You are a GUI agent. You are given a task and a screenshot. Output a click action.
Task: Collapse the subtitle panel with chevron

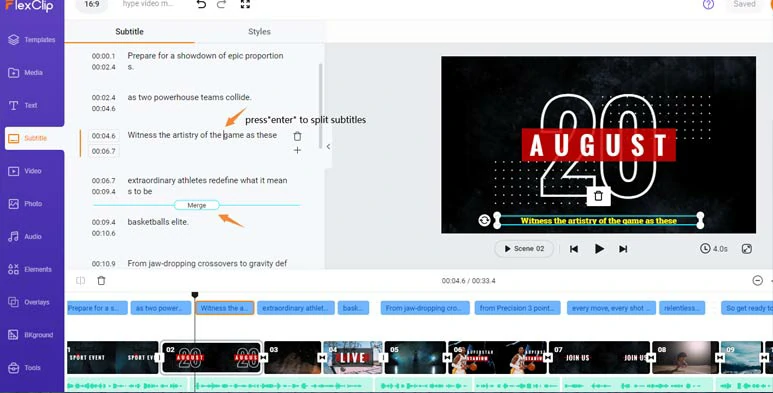coord(328,146)
